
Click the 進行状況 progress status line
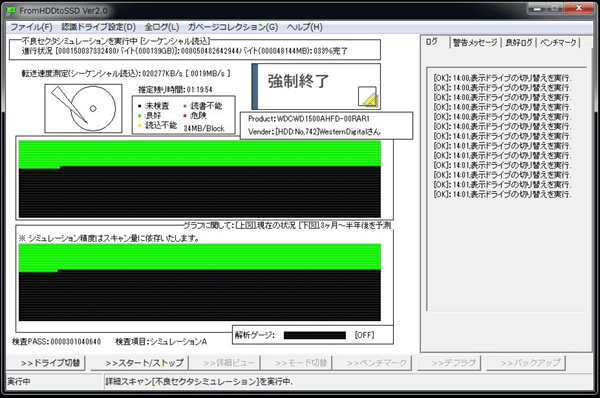(185, 51)
